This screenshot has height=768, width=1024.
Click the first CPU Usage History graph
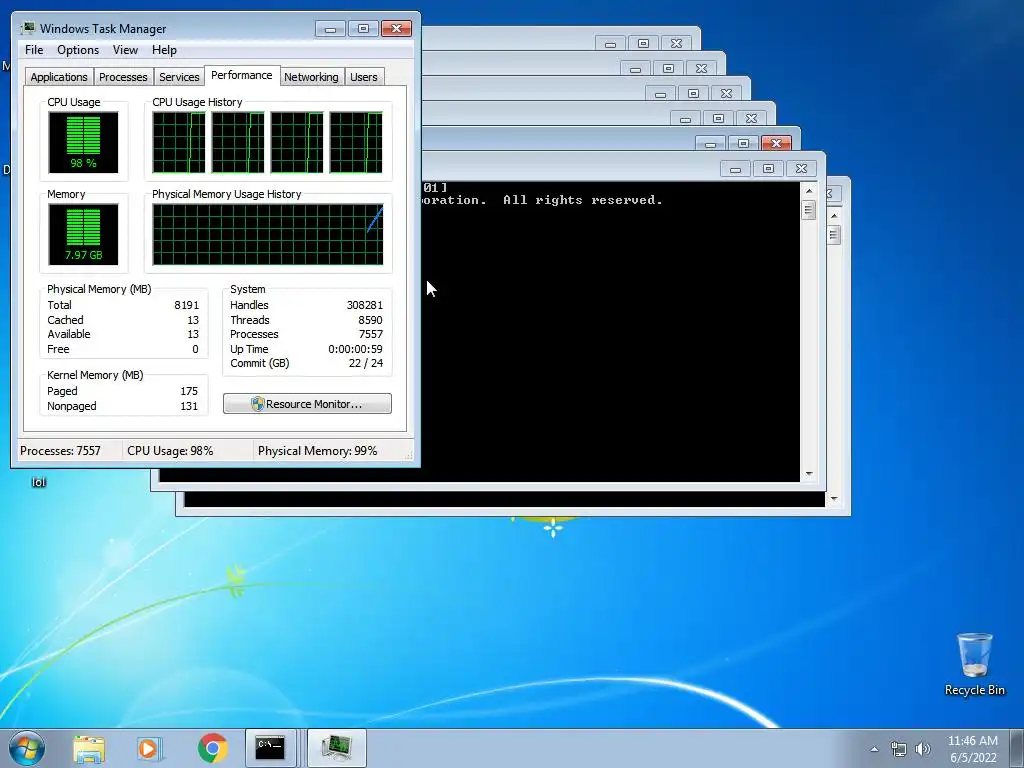[x=179, y=142]
